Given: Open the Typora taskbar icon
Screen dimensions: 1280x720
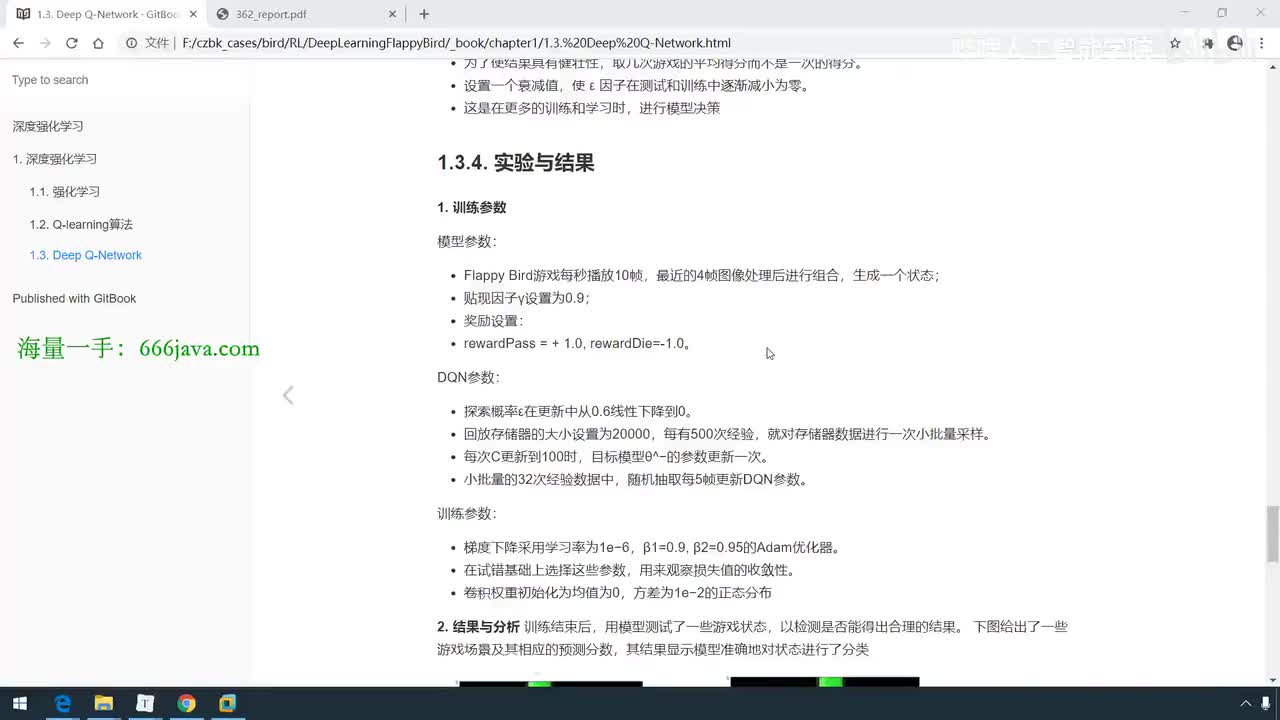Looking at the screenshot, I should tap(145, 703).
